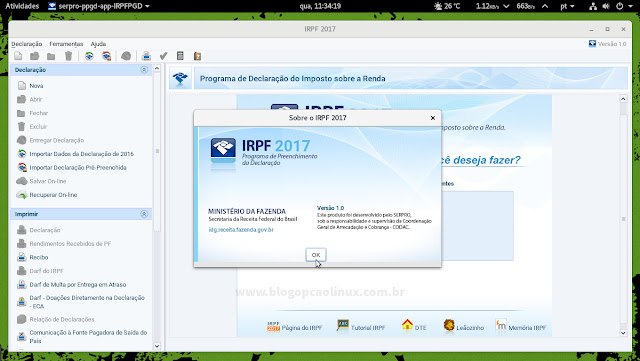
Task: Select Comunicação à Fonte Pagadora de Saída do País
Action: tap(88, 336)
